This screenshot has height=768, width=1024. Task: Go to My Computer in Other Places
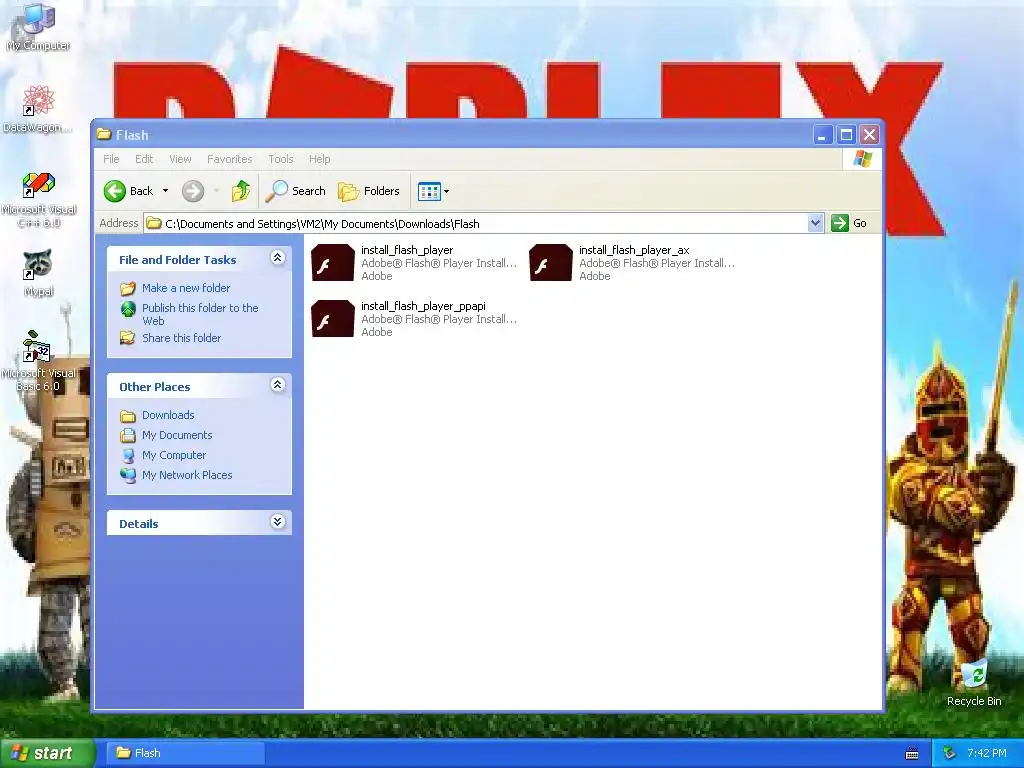[x=174, y=455]
